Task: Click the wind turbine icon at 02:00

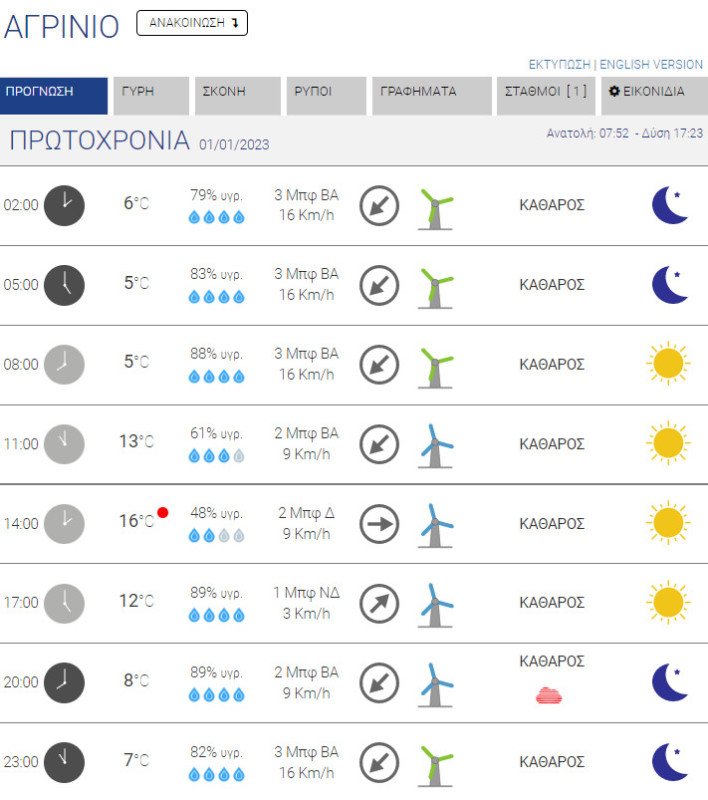Action: click(x=434, y=207)
